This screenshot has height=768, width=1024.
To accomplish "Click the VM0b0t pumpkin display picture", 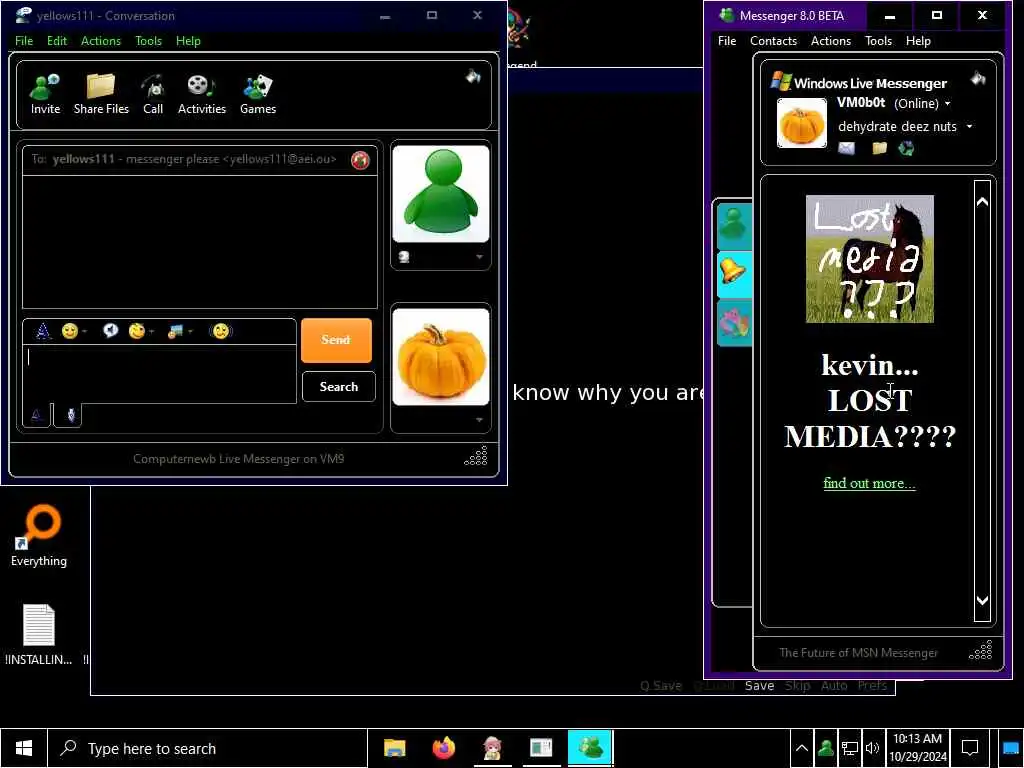I will coord(801,123).
